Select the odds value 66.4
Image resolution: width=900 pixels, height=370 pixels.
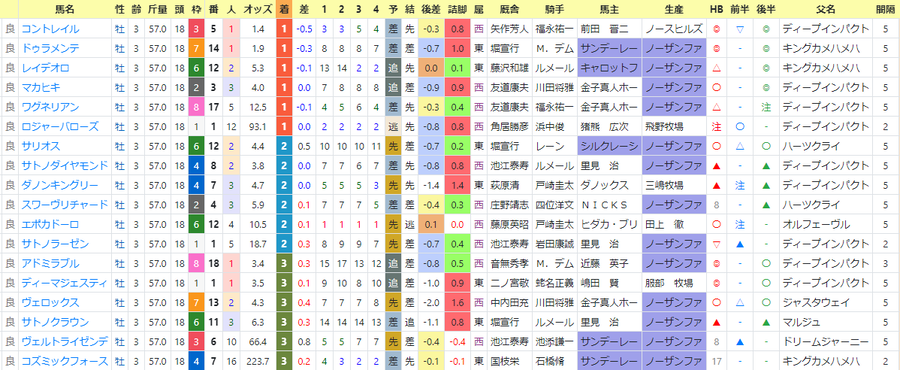point(258,341)
